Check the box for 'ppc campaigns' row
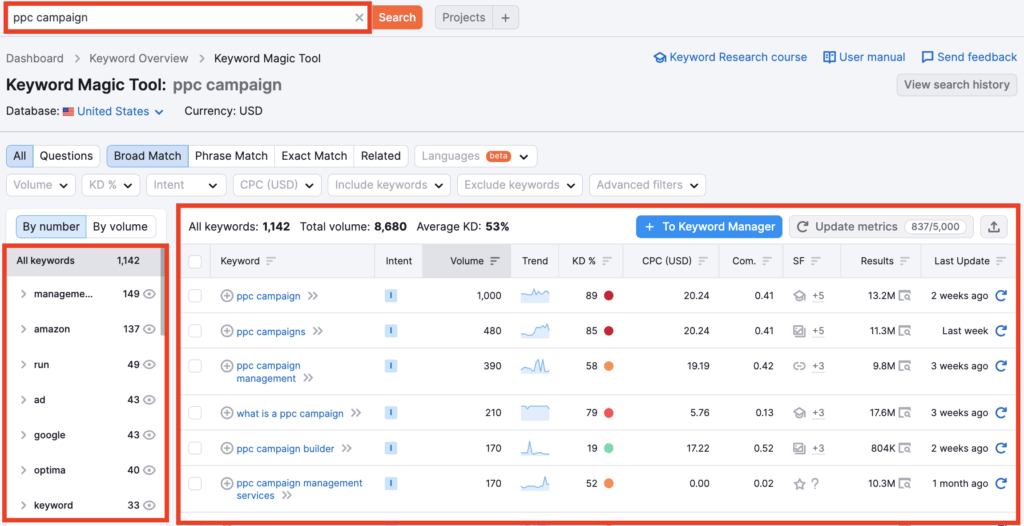This screenshot has height=526, width=1024. tap(195, 331)
